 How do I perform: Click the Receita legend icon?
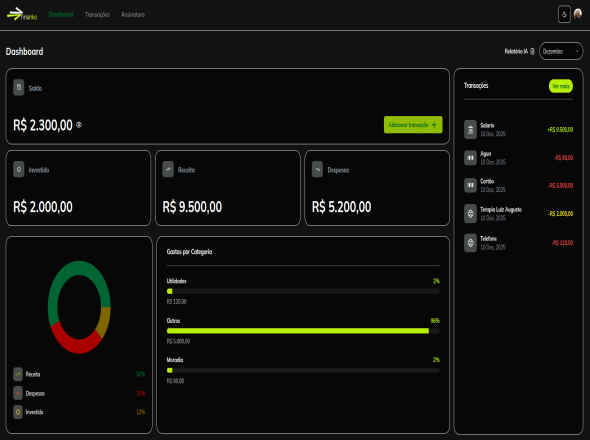tap(18, 374)
